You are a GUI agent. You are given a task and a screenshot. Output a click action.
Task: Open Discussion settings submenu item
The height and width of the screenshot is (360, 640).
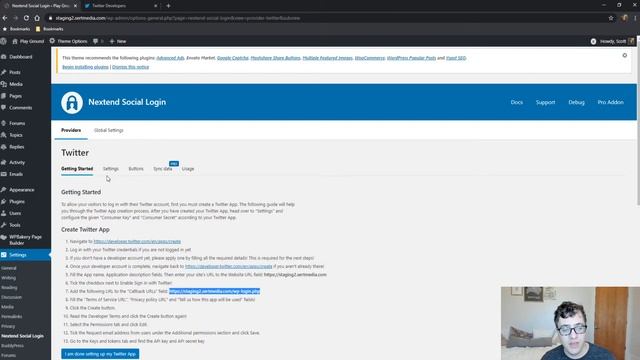coord(11,297)
